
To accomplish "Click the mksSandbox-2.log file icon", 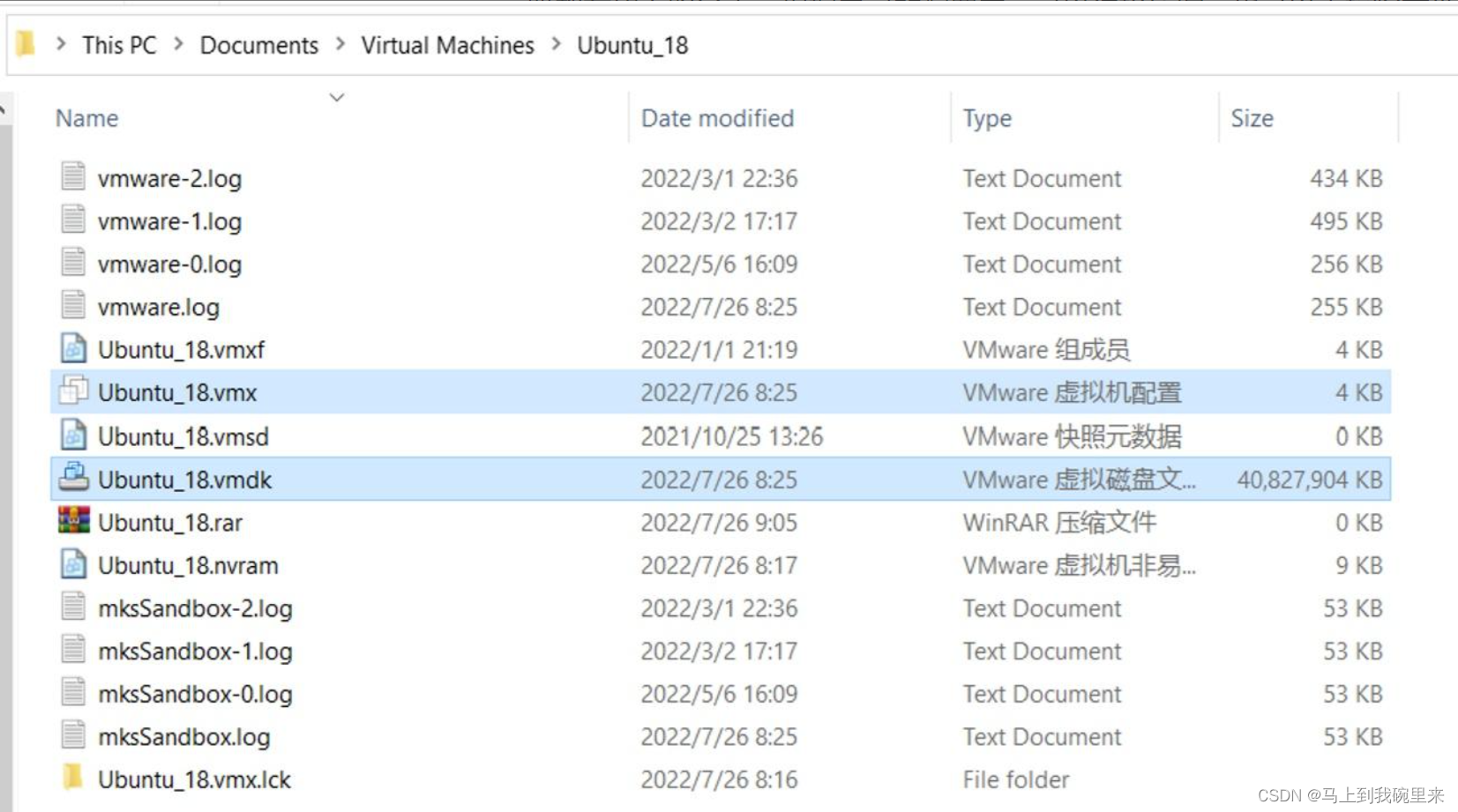I will (73, 607).
